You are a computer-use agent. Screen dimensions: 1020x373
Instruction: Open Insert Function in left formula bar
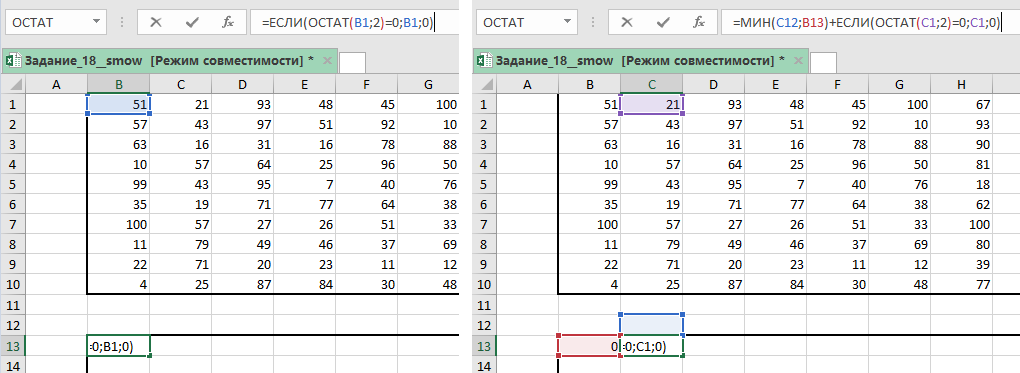228,22
